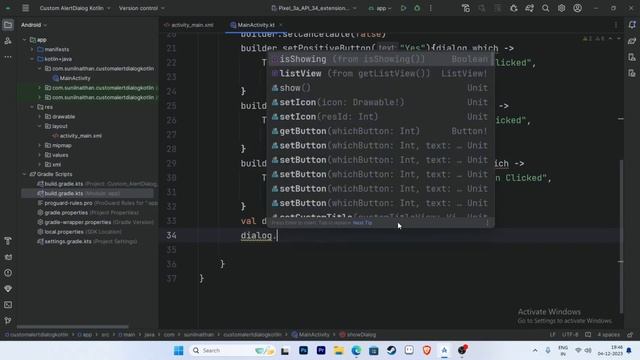The width and height of the screenshot is (640, 360).
Task: Open the Problems tool window
Action: [8, 273]
